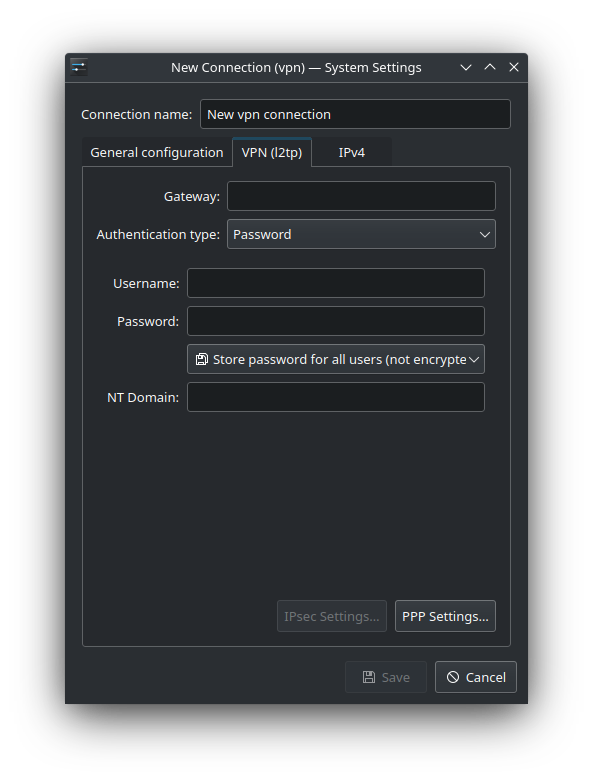Close the New Connection window
The image size is (593, 781).
[514, 67]
